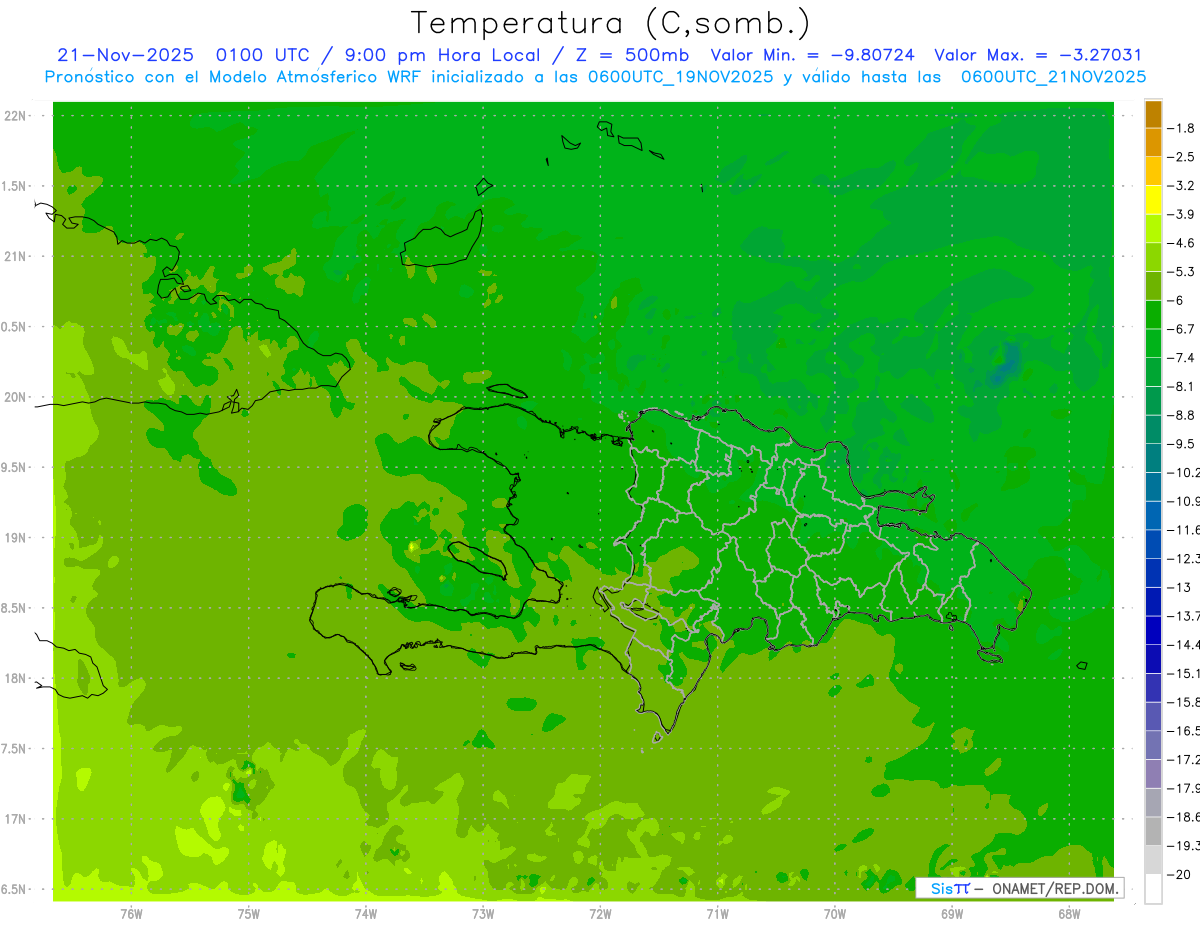Click white swatch below -20 on colorbar
Viewport: 1200px width, 927px height.
tap(1153, 889)
